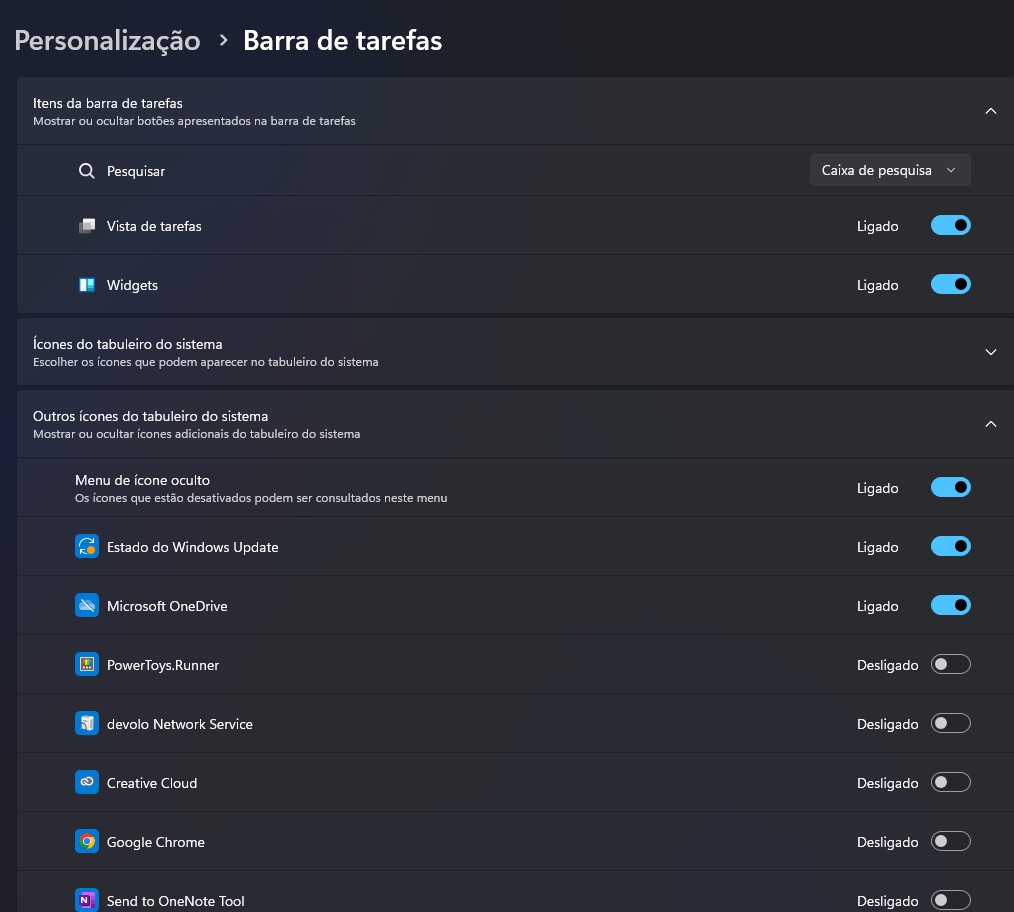Click Estado do Windows Update label
Viewport: 1014px width, 912px height.
193,547
